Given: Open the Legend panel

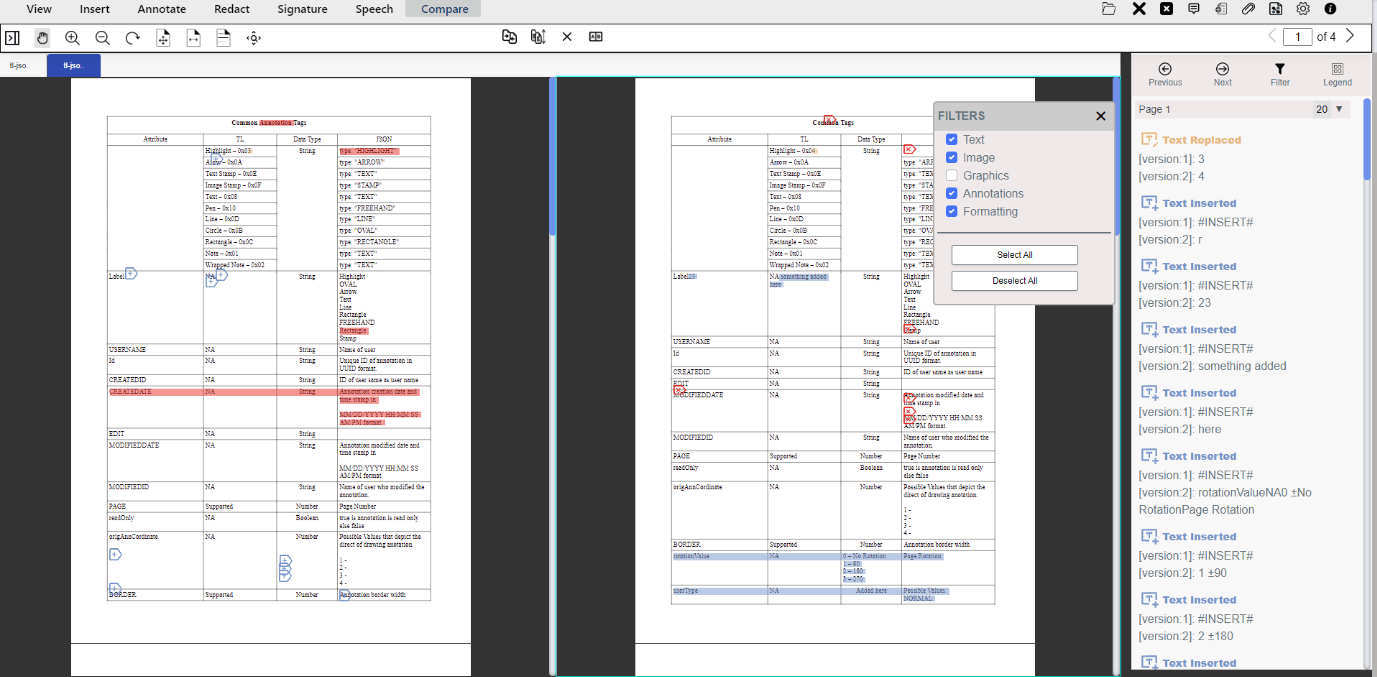Looking at the screenshot, I should (1337, 74).
